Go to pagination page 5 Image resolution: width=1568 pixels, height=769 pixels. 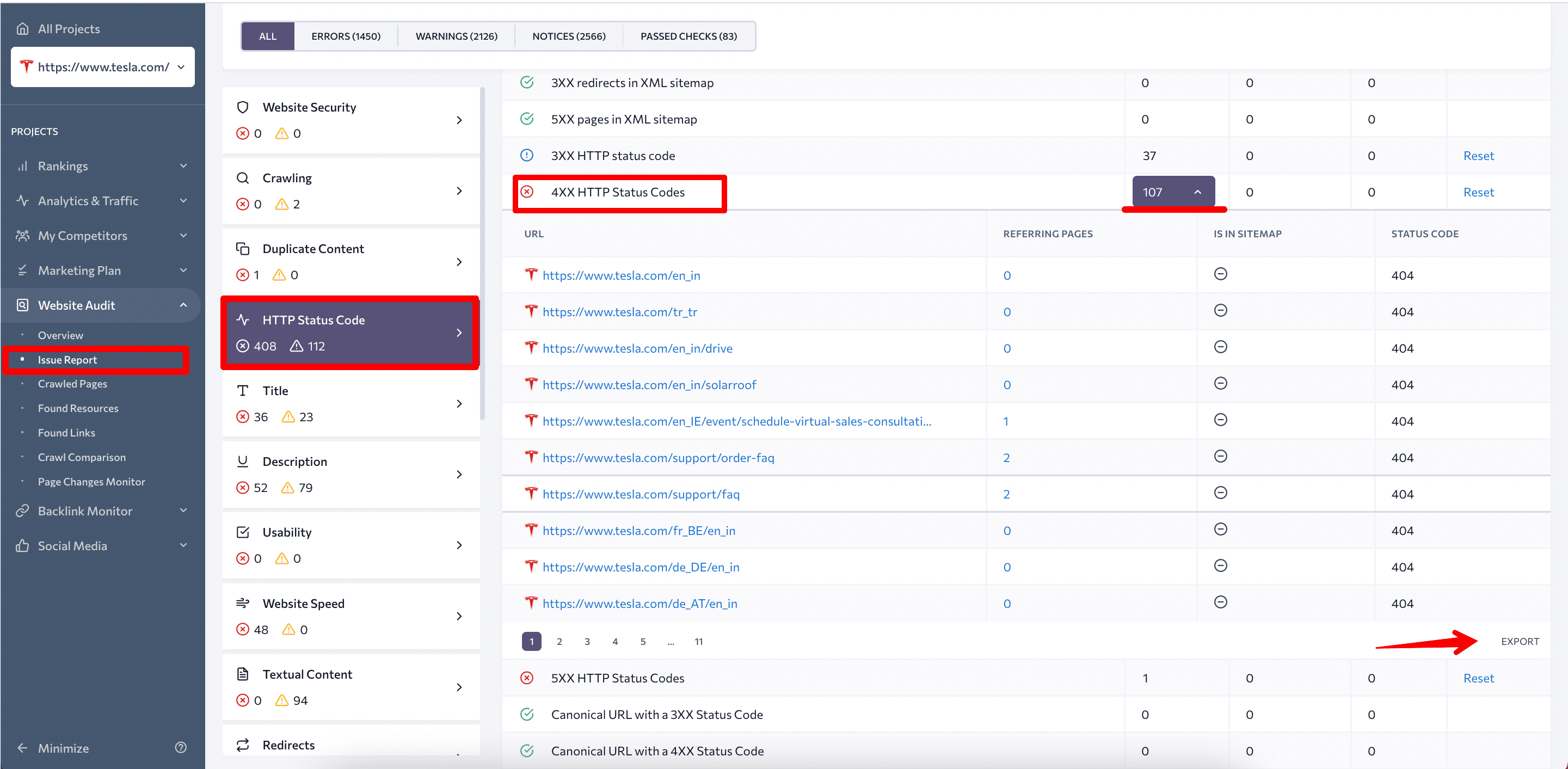coord(643,641)
